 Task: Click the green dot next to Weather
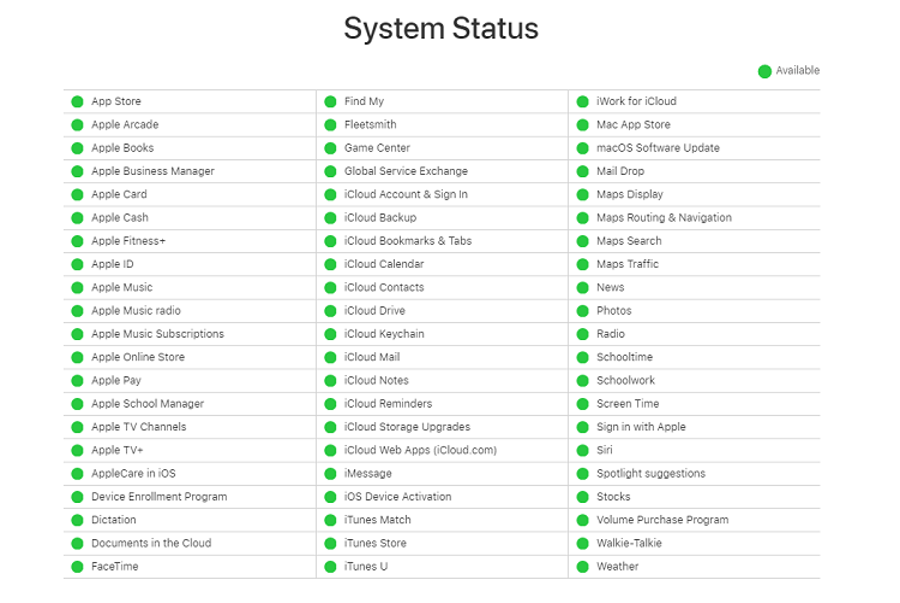tap(583, 566)
